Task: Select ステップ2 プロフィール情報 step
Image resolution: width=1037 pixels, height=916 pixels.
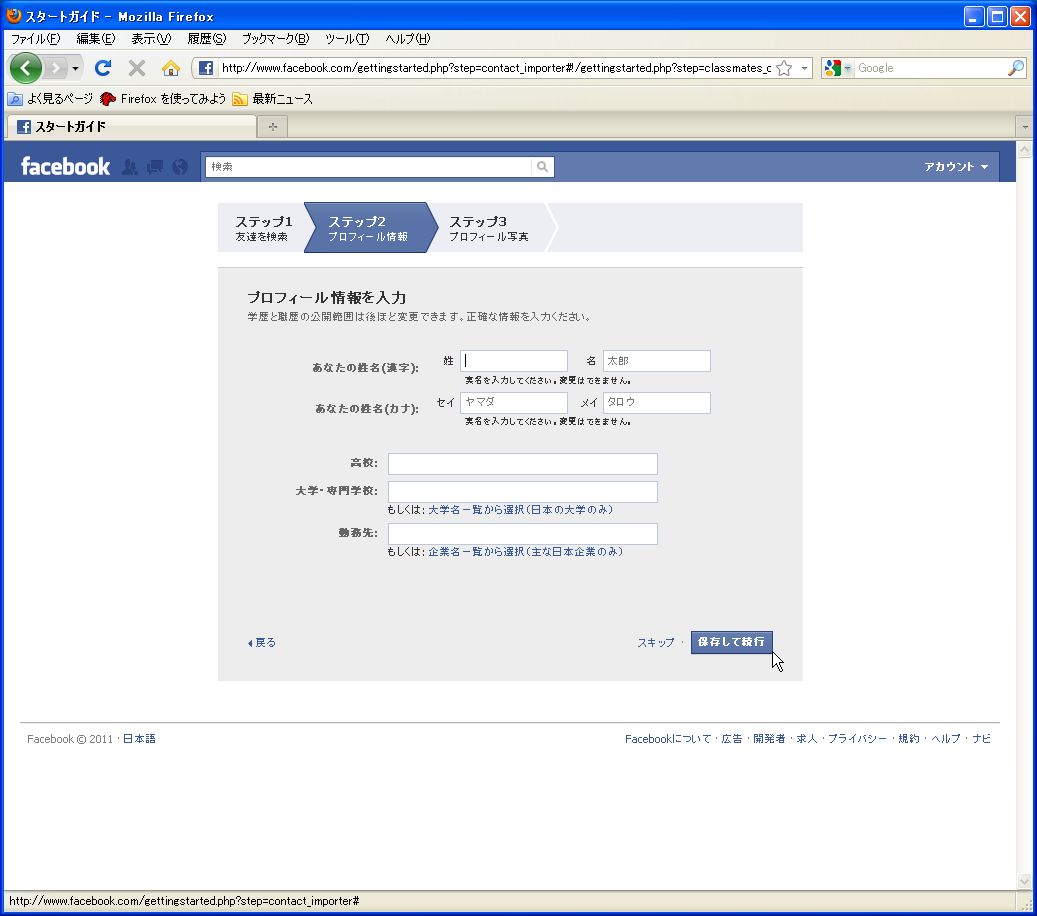Action: [x=368, y=228]
